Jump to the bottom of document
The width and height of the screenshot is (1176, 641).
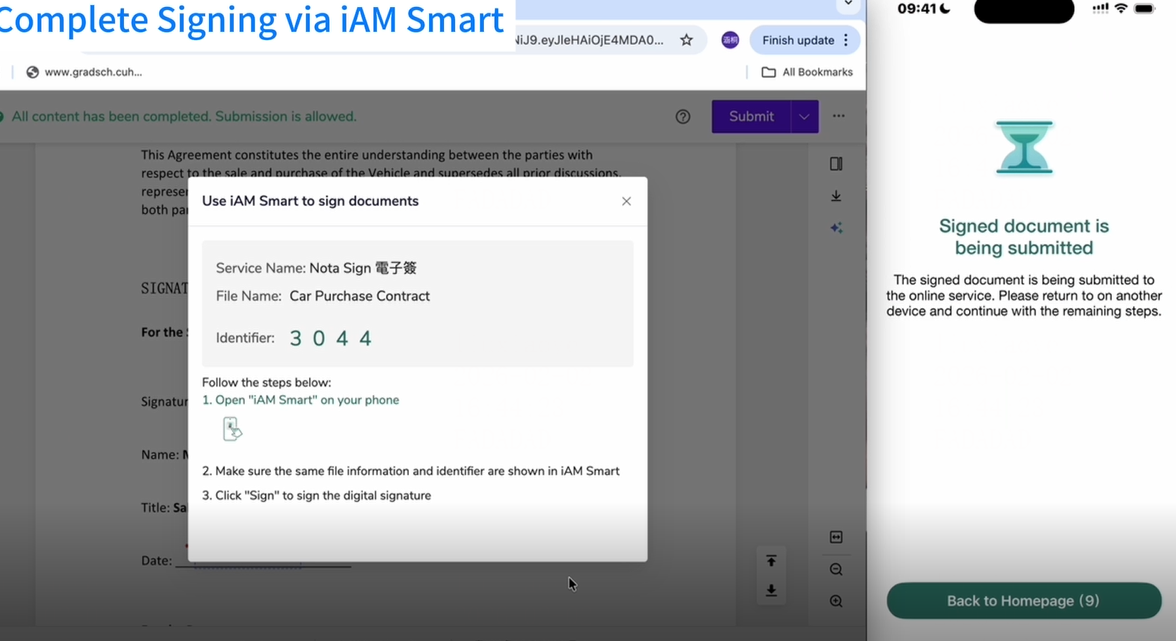pyautogui.click(x=771, y=590)
